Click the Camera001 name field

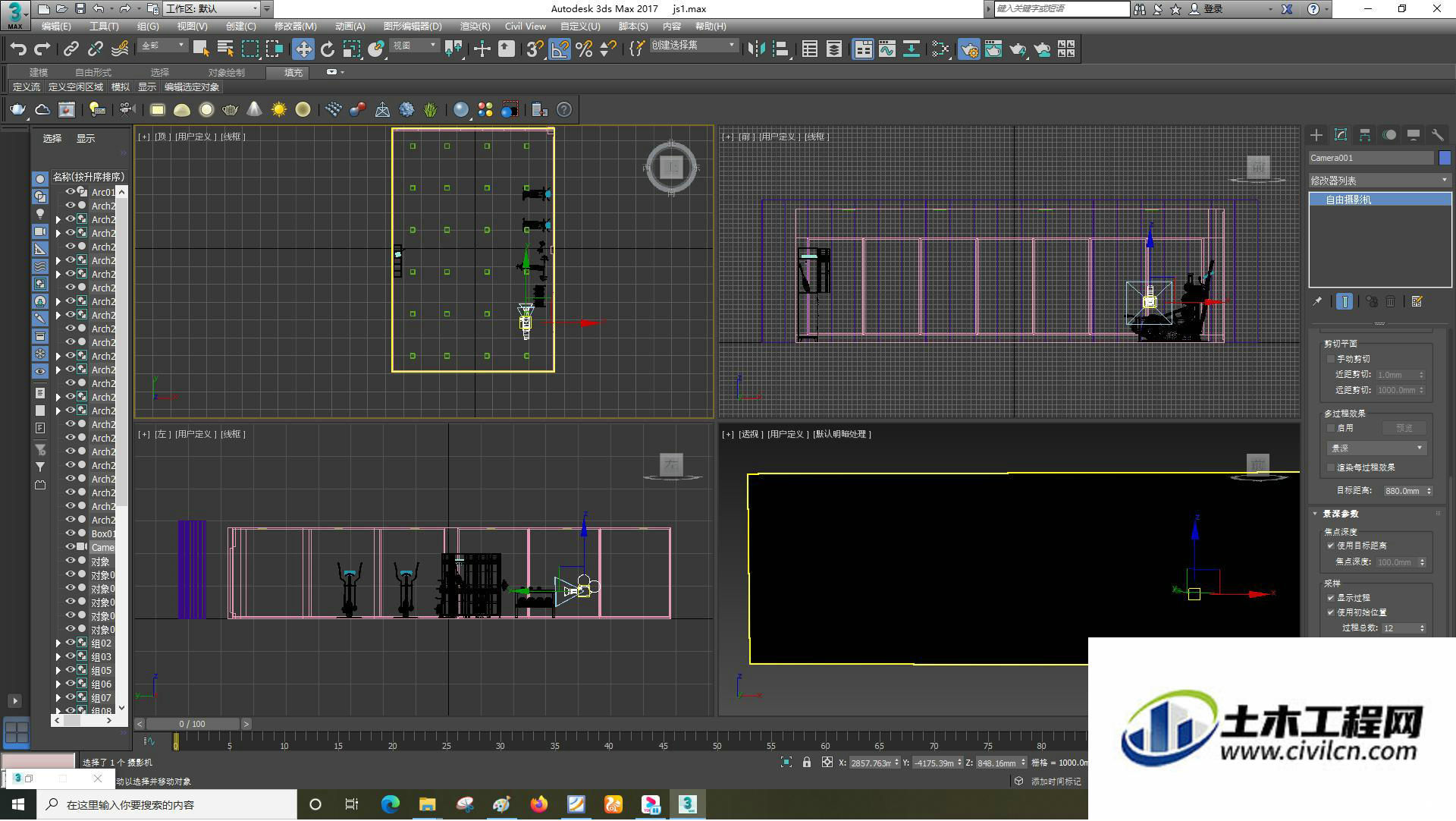click(1371, 158)
